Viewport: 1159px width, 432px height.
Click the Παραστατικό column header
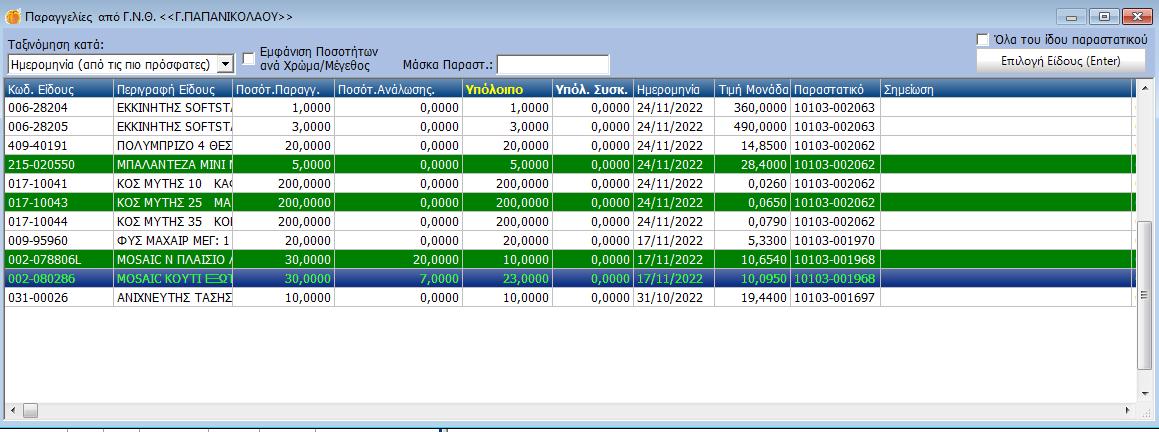pyautogui.click(x=835, y=90)
